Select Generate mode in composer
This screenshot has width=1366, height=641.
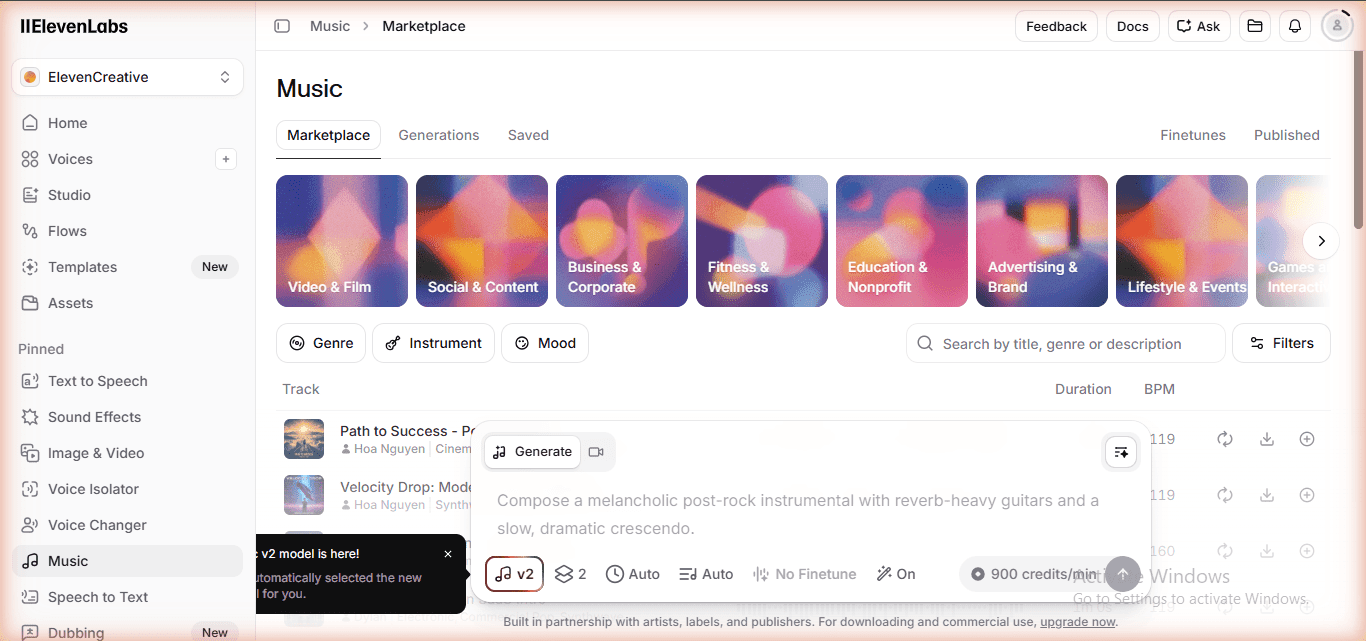532,452
